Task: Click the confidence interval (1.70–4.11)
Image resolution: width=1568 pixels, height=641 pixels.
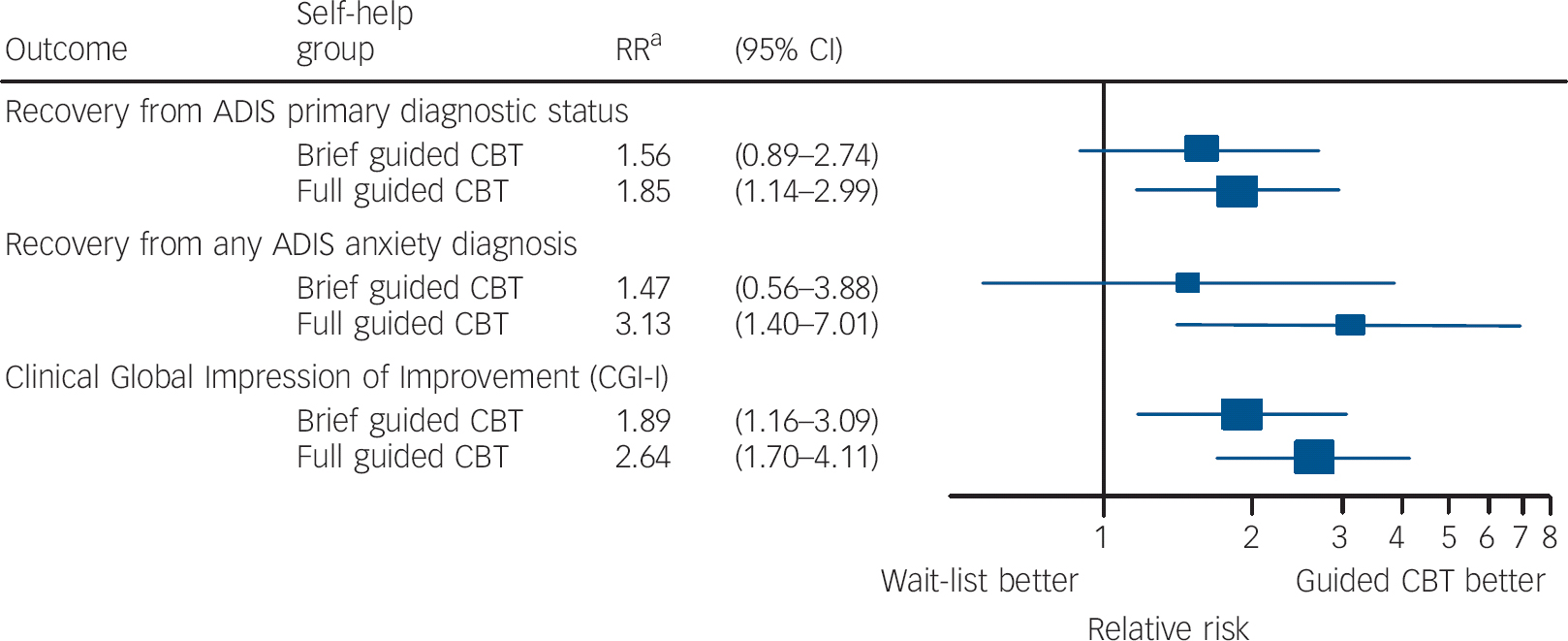Action: tap(806, 457)
